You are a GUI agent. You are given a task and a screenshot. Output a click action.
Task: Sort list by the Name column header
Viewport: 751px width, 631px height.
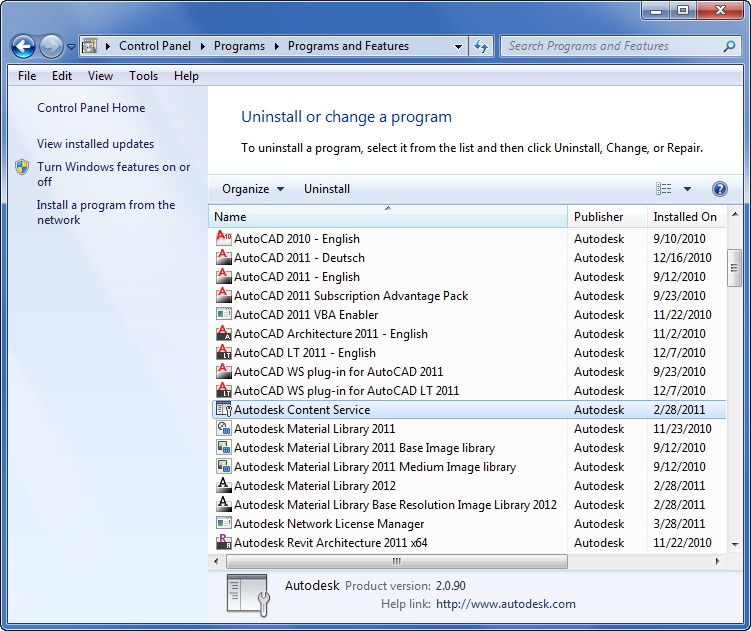(388, 217)
